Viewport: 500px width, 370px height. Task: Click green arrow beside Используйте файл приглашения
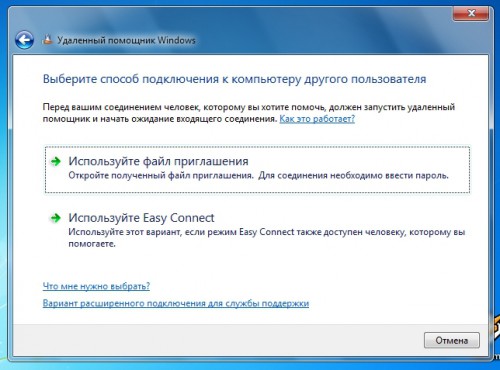(x=56, y=161)
